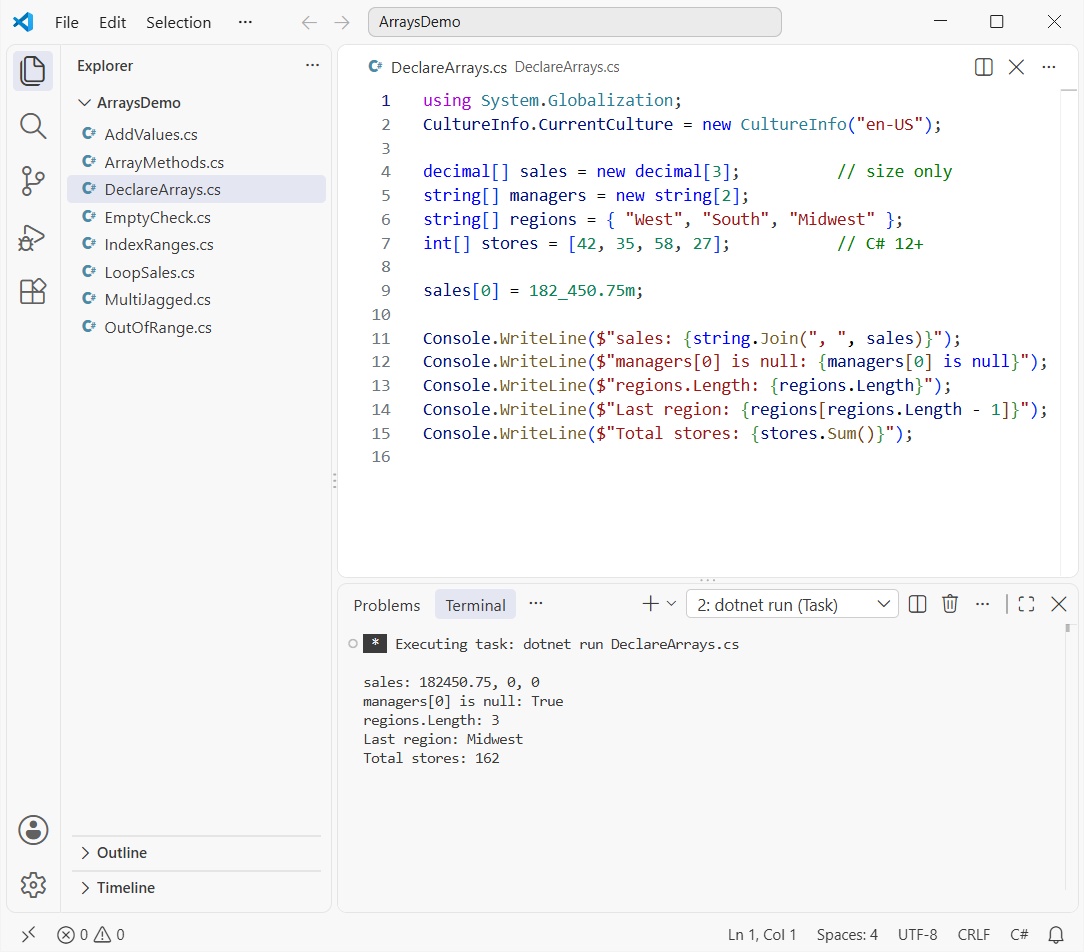Close the terminal panel
Viewport: 1084px width, 952px height.
coord(1058,604)
